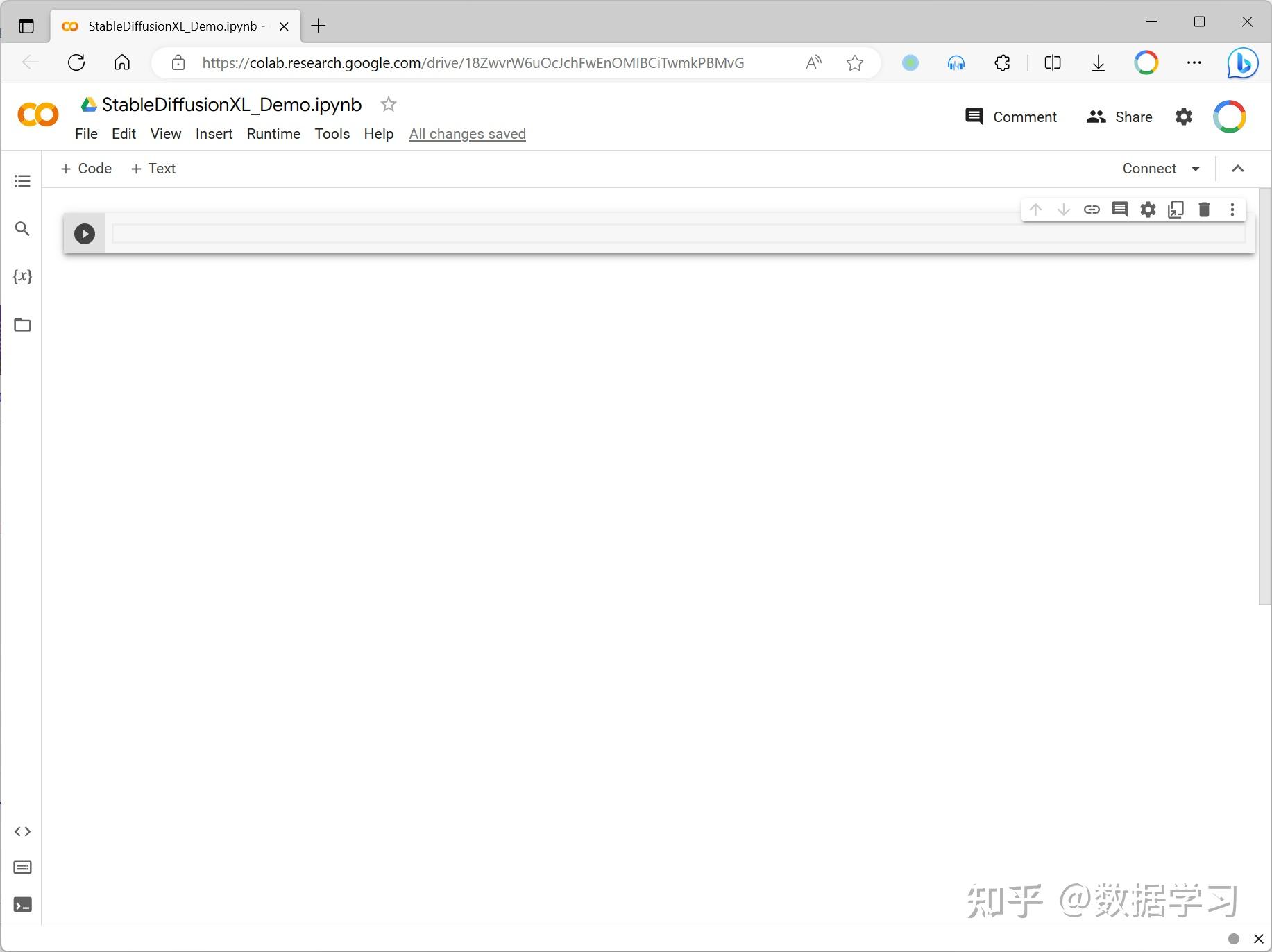Open the cell settings gear

tap(1147, 209)
